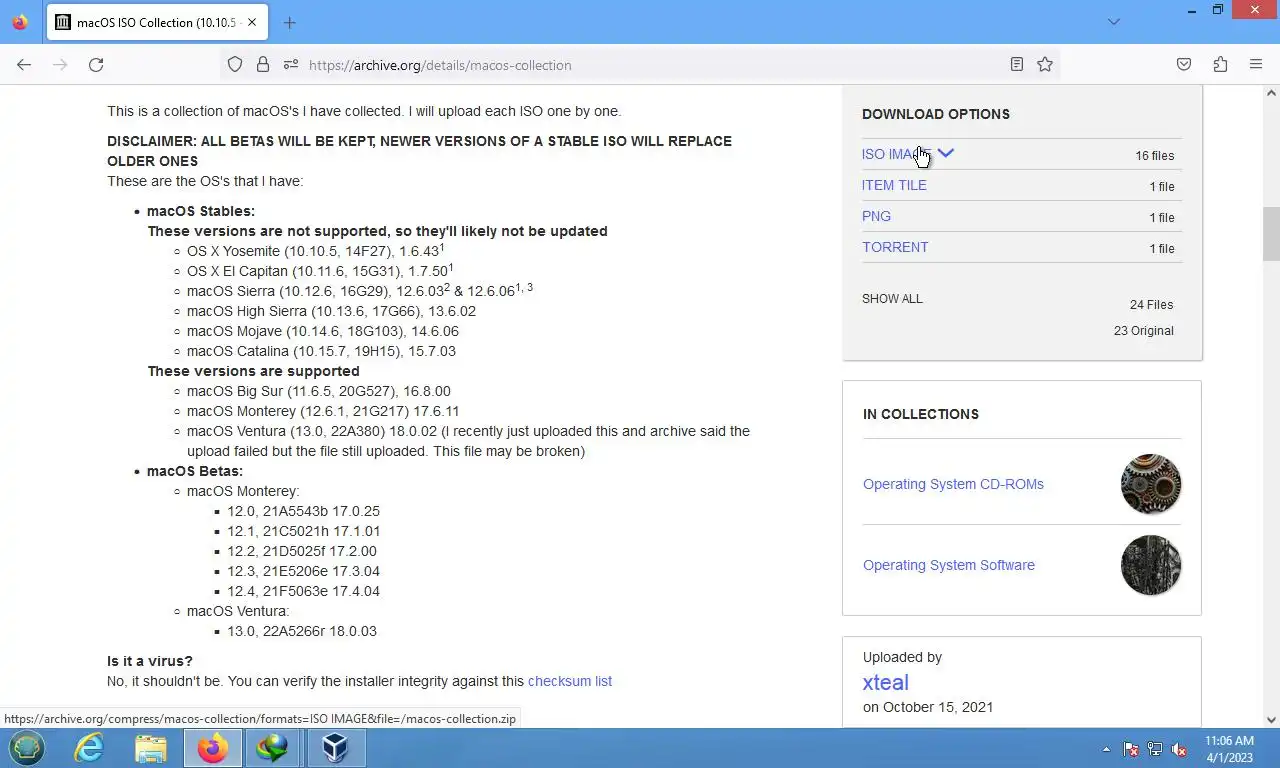Download the TORRENT file
Viewport: 1280px width, 768px height.
coord(895,247)
